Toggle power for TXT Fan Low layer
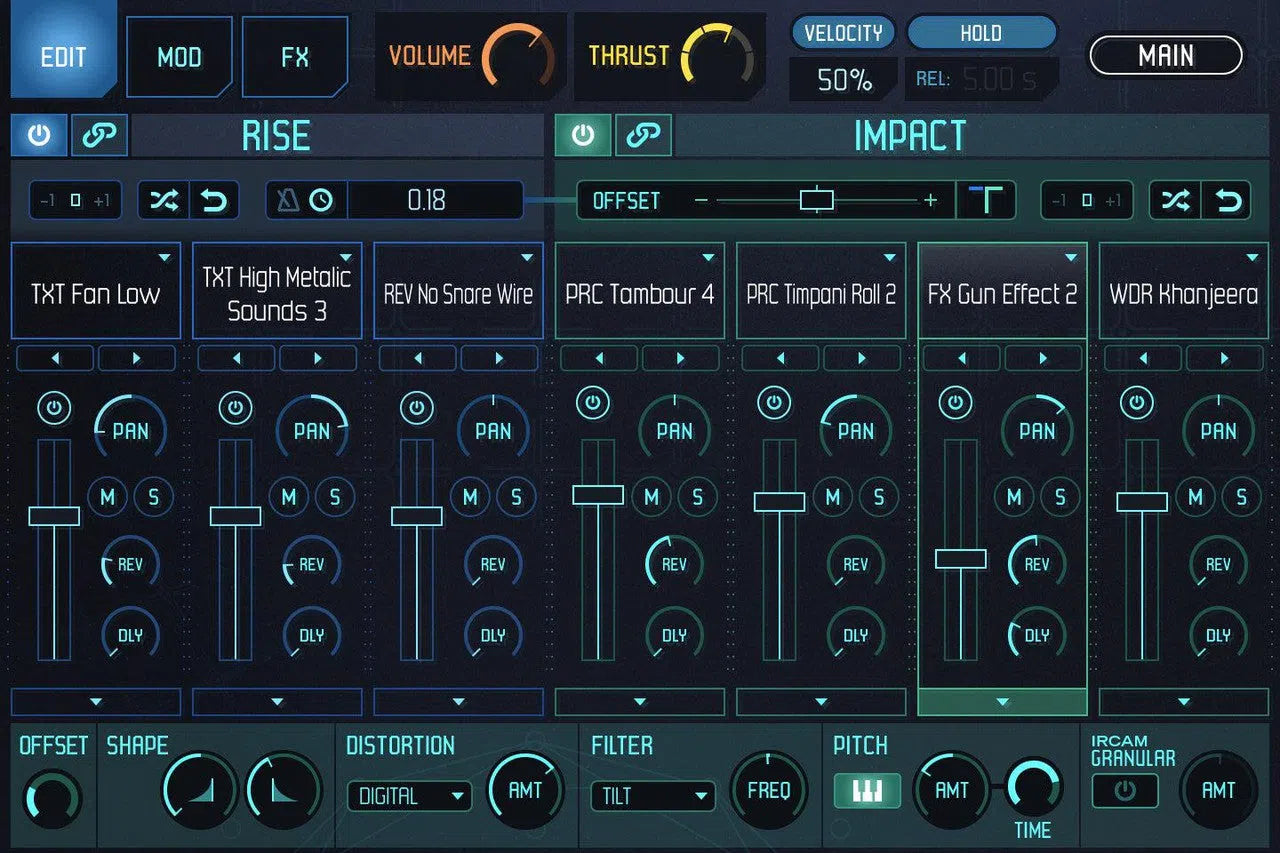 pos(54,408)
